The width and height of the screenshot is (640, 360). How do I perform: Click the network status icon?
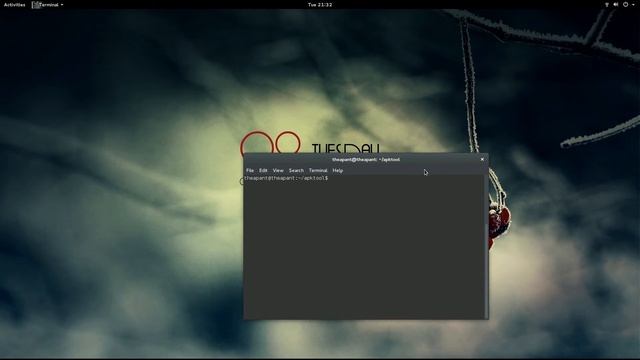click(607, 5)
